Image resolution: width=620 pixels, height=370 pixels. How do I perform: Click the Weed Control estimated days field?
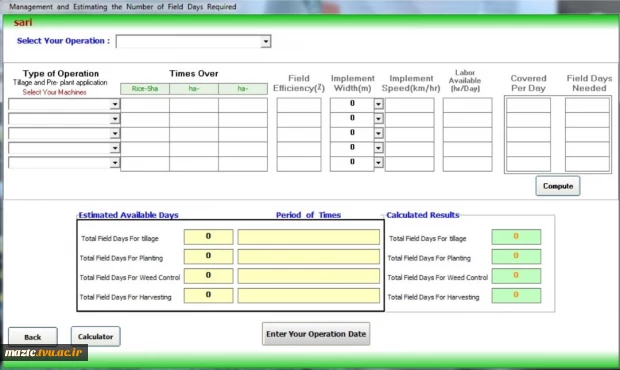(208, 276)
